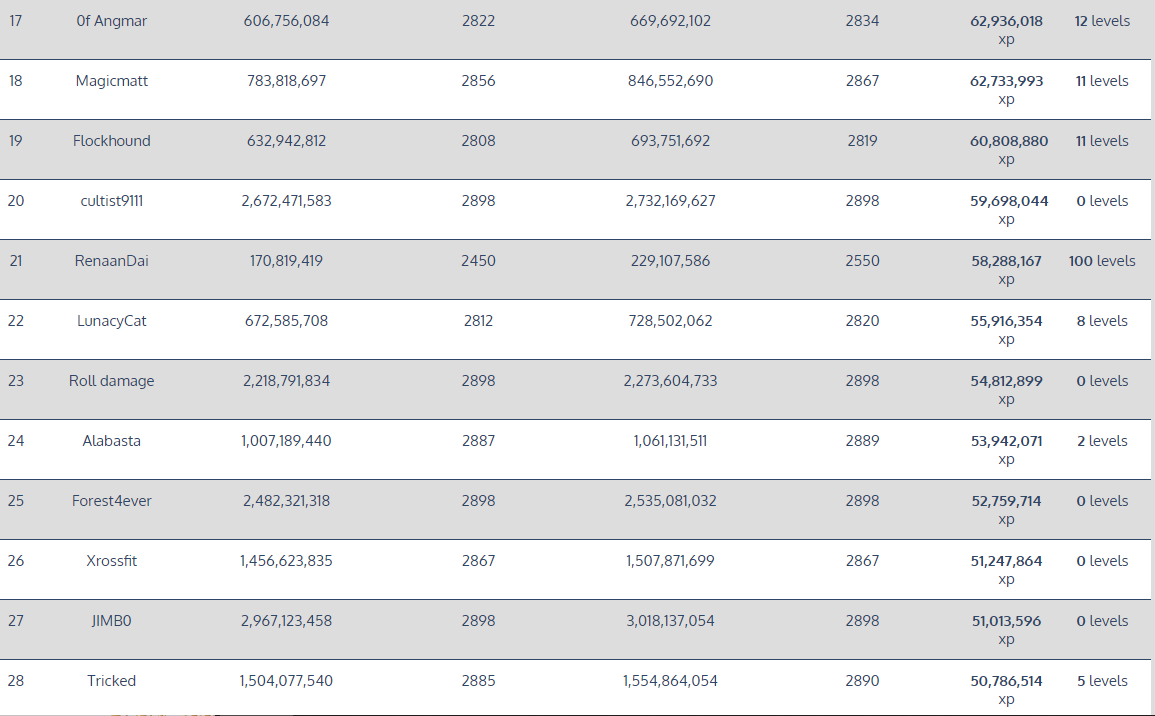Open the Roll damage player entry

pos(111,381)
